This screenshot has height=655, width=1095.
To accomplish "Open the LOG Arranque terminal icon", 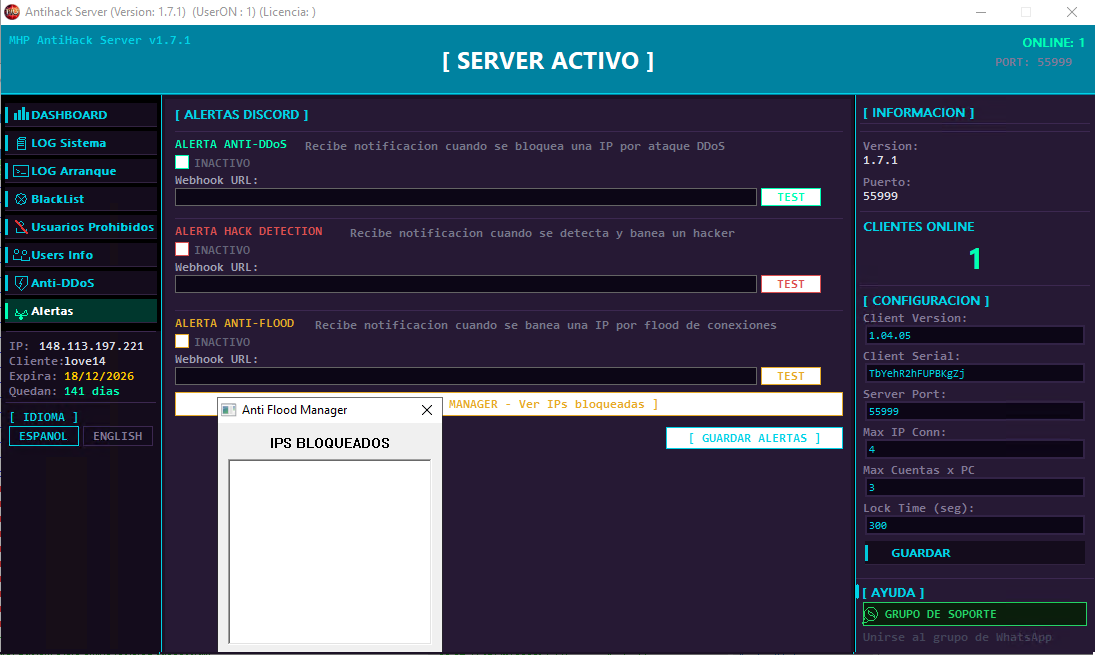I will tap(21, 171).
